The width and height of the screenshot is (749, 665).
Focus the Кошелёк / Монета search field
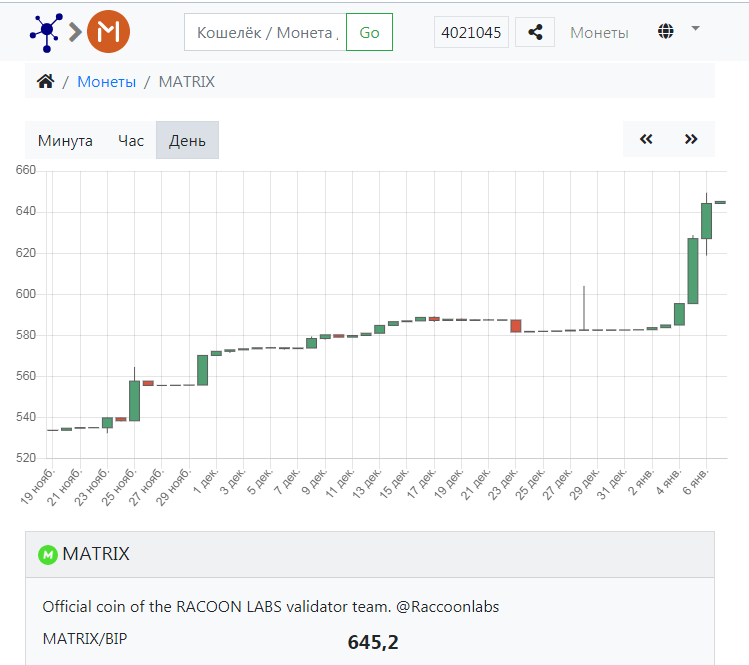[x=265, y=32]
